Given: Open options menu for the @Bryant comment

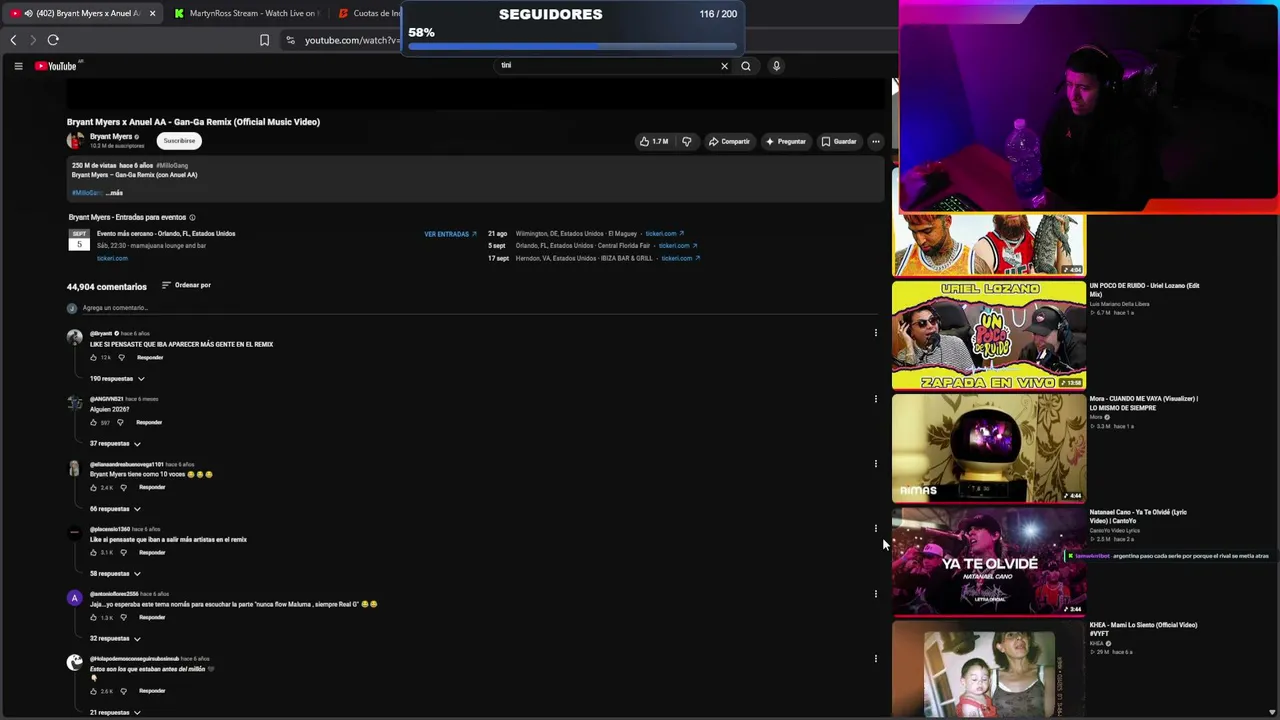Looking at the screenshot, I should (876, 333).
